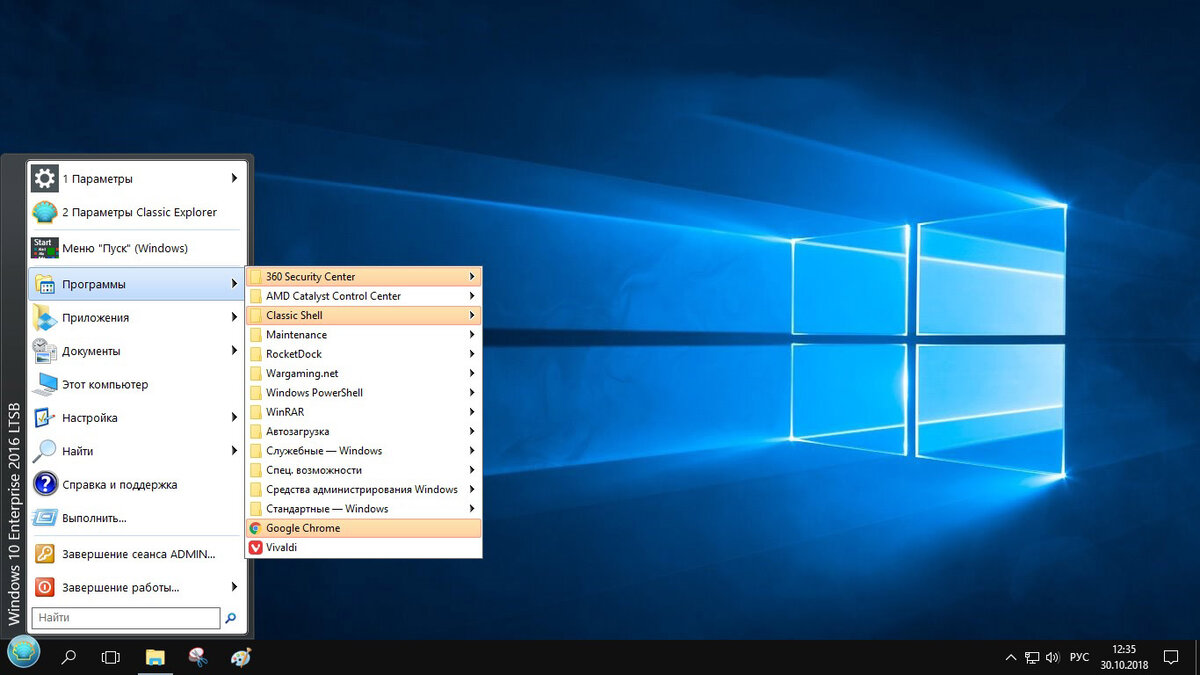Open the network tray icon
This screenshot has width=1200, height=675.
pos(1032,657)
